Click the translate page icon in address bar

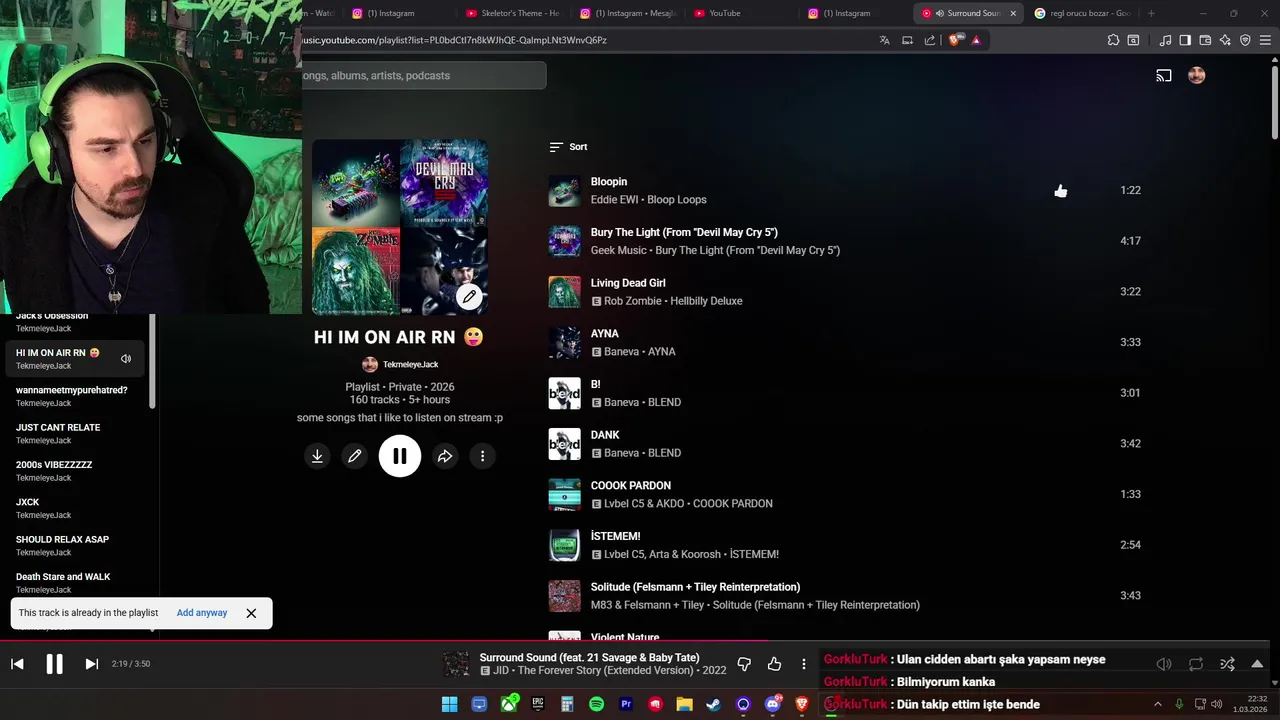[x=884, y=40]
